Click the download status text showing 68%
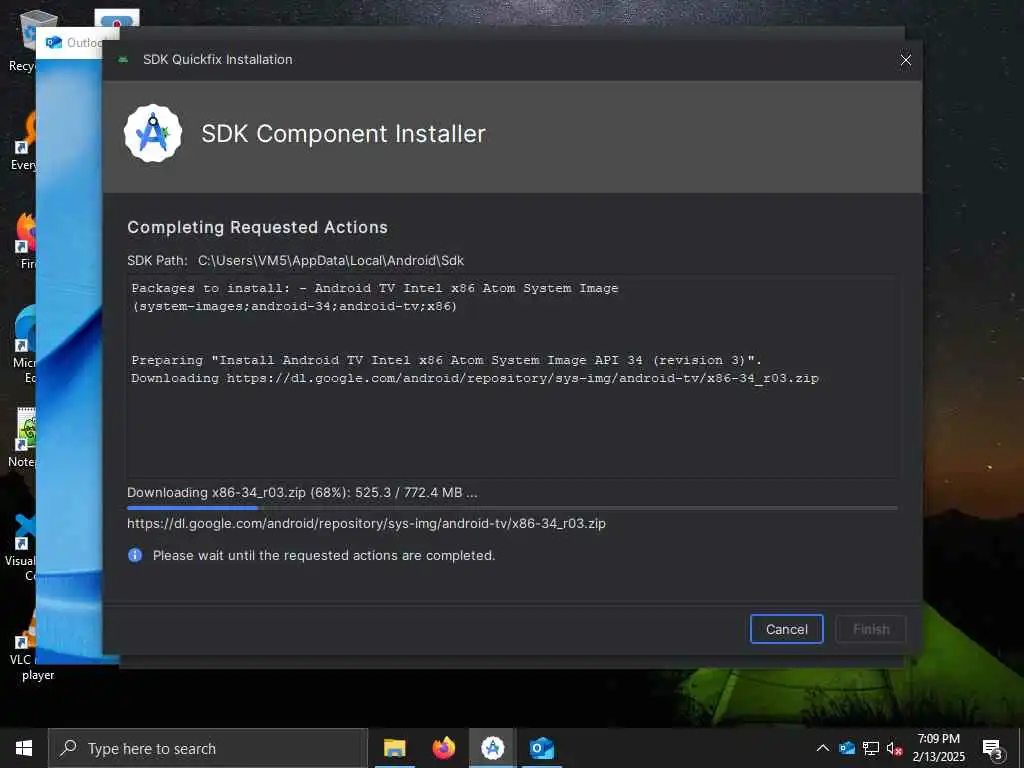The width and height of the screenshot is (1024, 768). tap(302, 492)
